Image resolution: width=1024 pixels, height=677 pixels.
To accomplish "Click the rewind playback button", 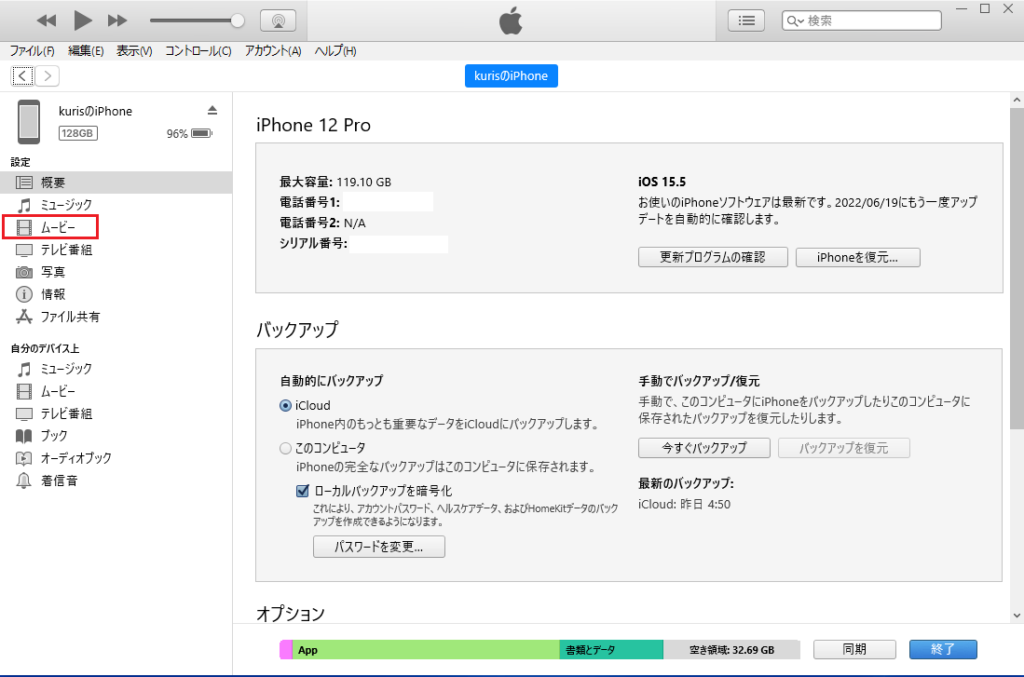I will (46, 20).
